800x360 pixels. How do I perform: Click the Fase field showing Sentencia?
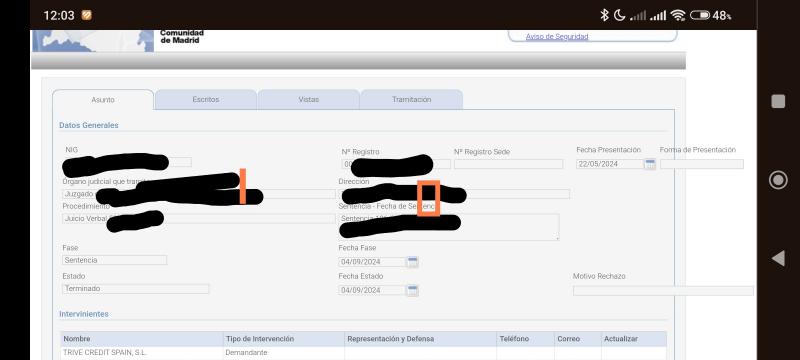point(115,260)
